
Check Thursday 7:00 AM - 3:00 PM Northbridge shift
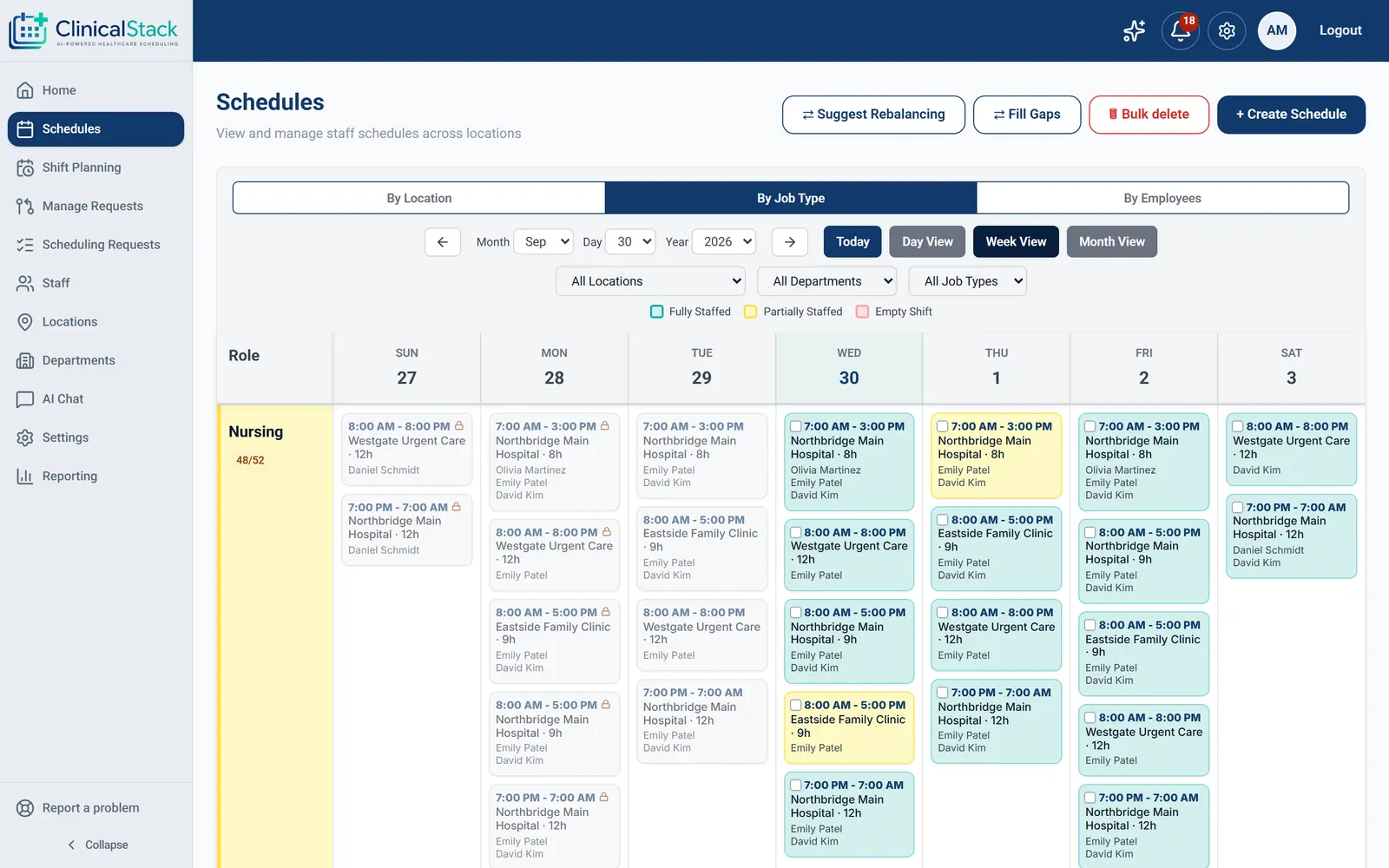coord(943,426)
